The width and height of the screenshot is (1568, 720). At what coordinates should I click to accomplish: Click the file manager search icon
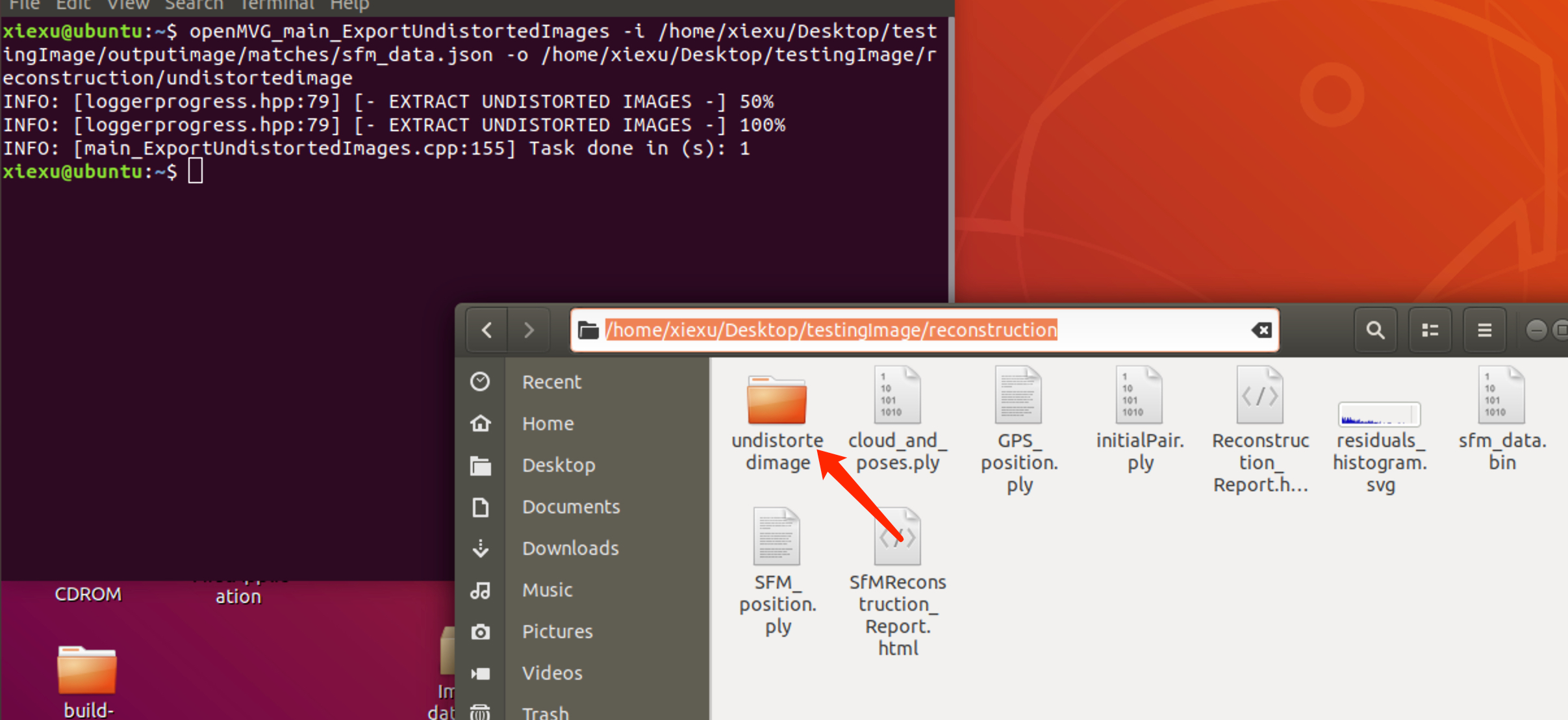click(x=1375, y=330)
